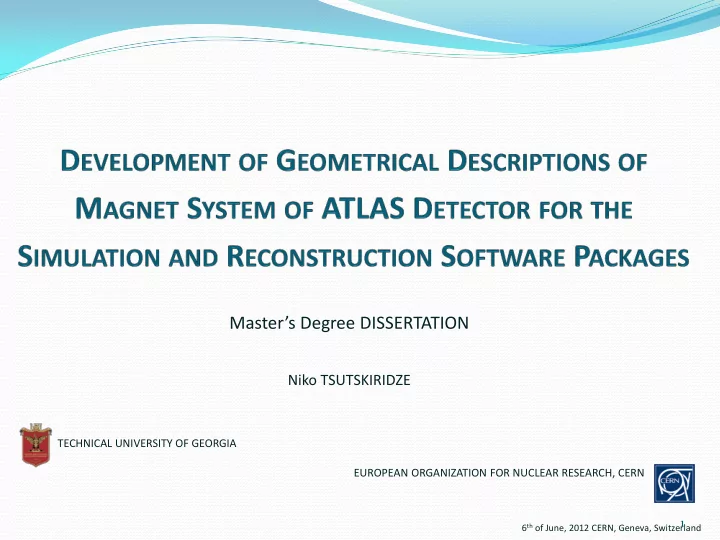Viewport: 720px width, 540px height.
Task: Click the author name 'Niko TSUTSKIRIDZE'
Action: 349,380
